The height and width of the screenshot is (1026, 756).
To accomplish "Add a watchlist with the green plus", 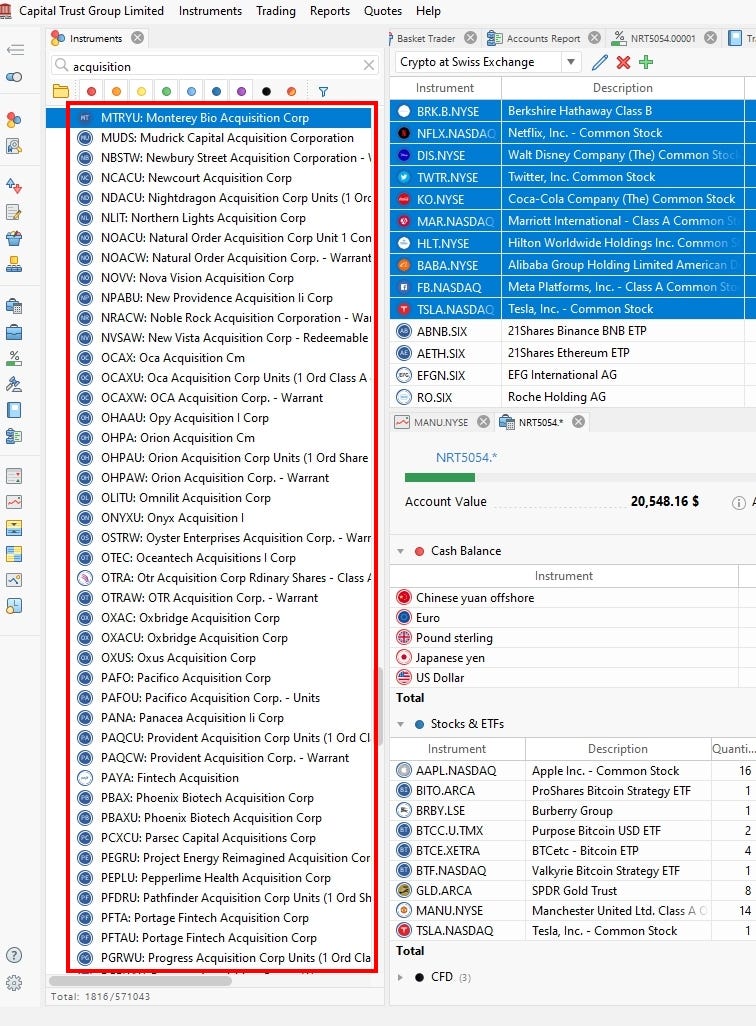I will point(646,62).
